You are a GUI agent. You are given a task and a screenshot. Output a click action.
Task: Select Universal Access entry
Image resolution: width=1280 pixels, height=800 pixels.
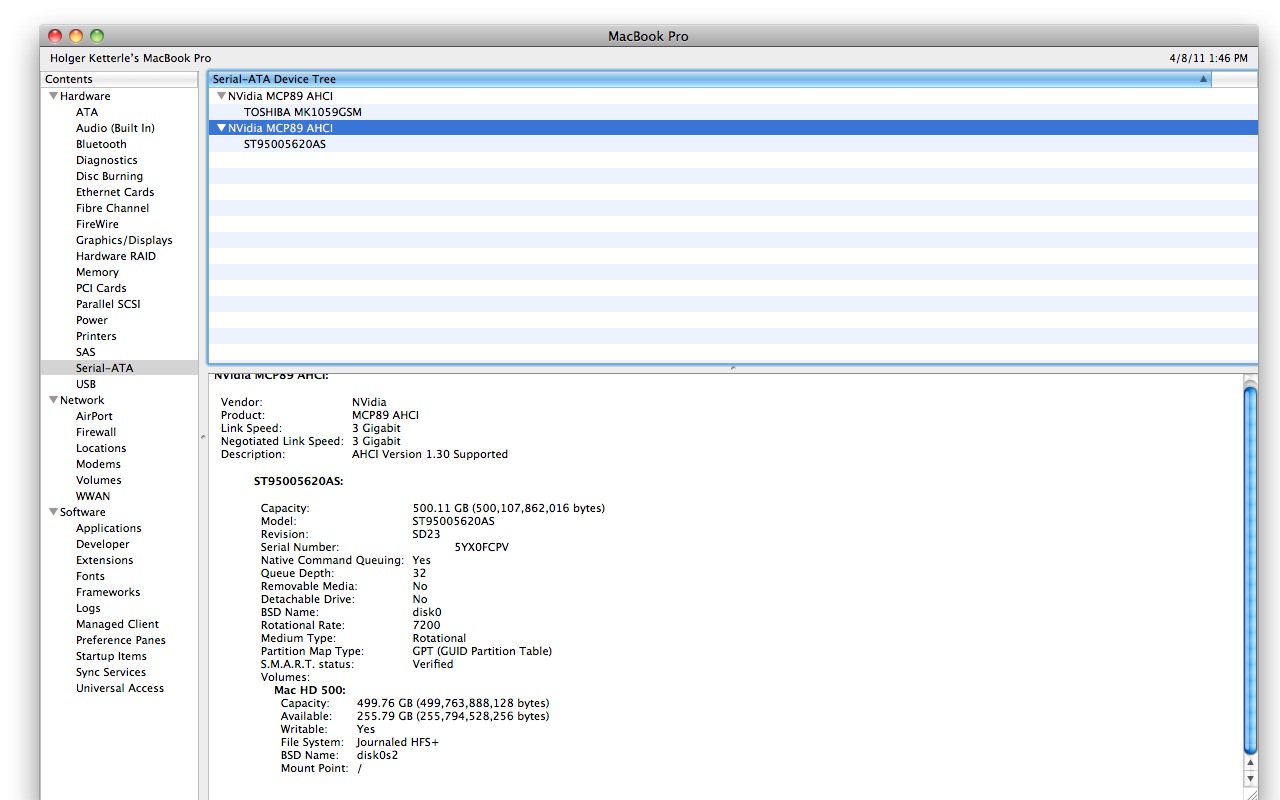pyautogui.click(x=120, y=688)
